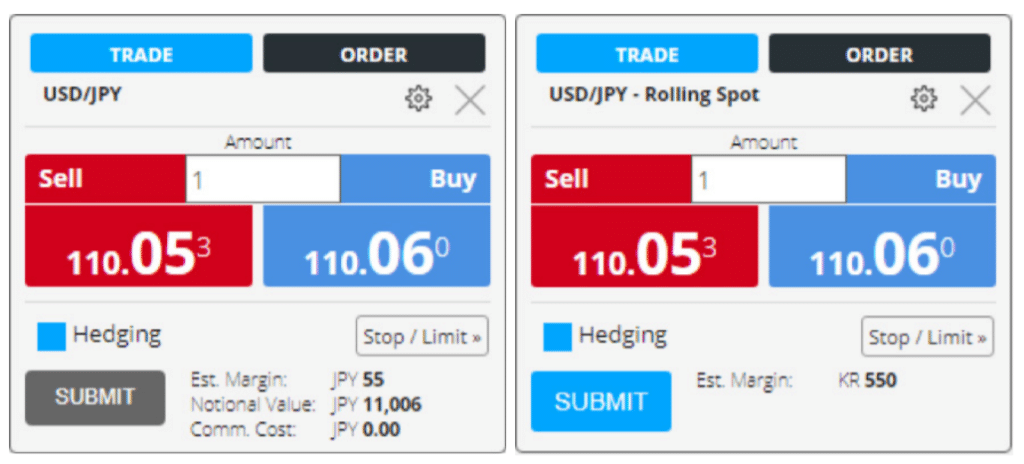The width and height of the screenshot is (1024, 464).
Task: Switch to ORDER tab in USD/JPY panel
Action: 374,54
